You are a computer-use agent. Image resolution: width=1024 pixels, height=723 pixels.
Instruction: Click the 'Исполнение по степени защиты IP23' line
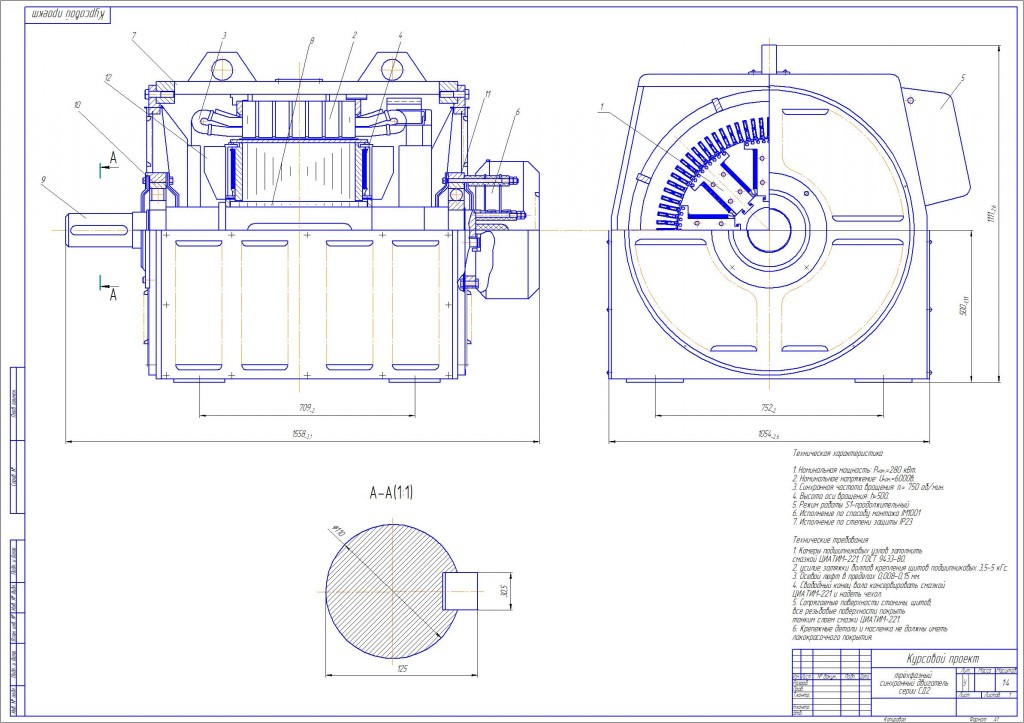click(852, 522)
